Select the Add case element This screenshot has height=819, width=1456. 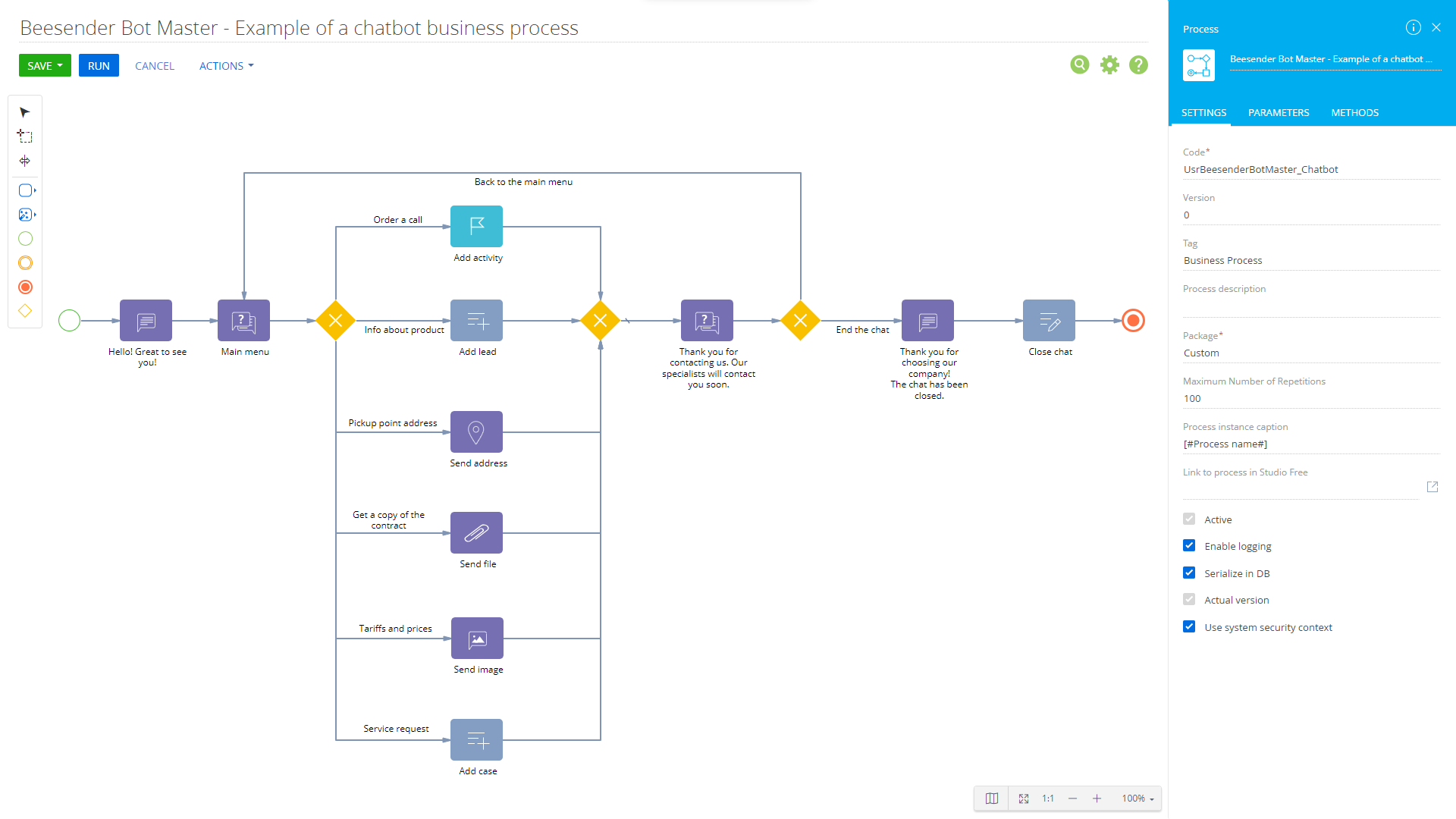coord(476,739)
